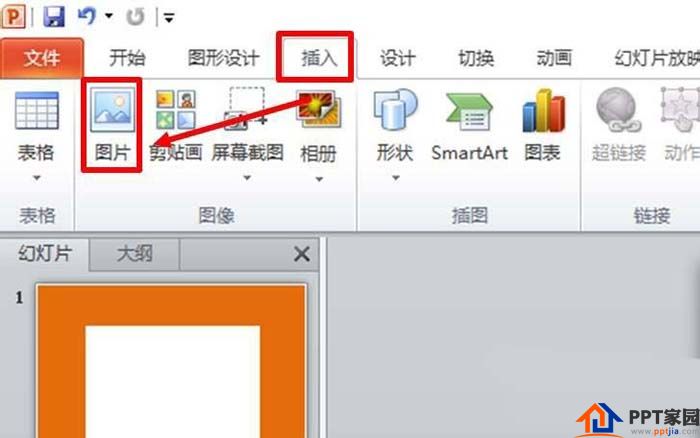700x438 pixels.
Task: Click the 表格 table icon
Action: pyautogui.click(x=37, y=110)
